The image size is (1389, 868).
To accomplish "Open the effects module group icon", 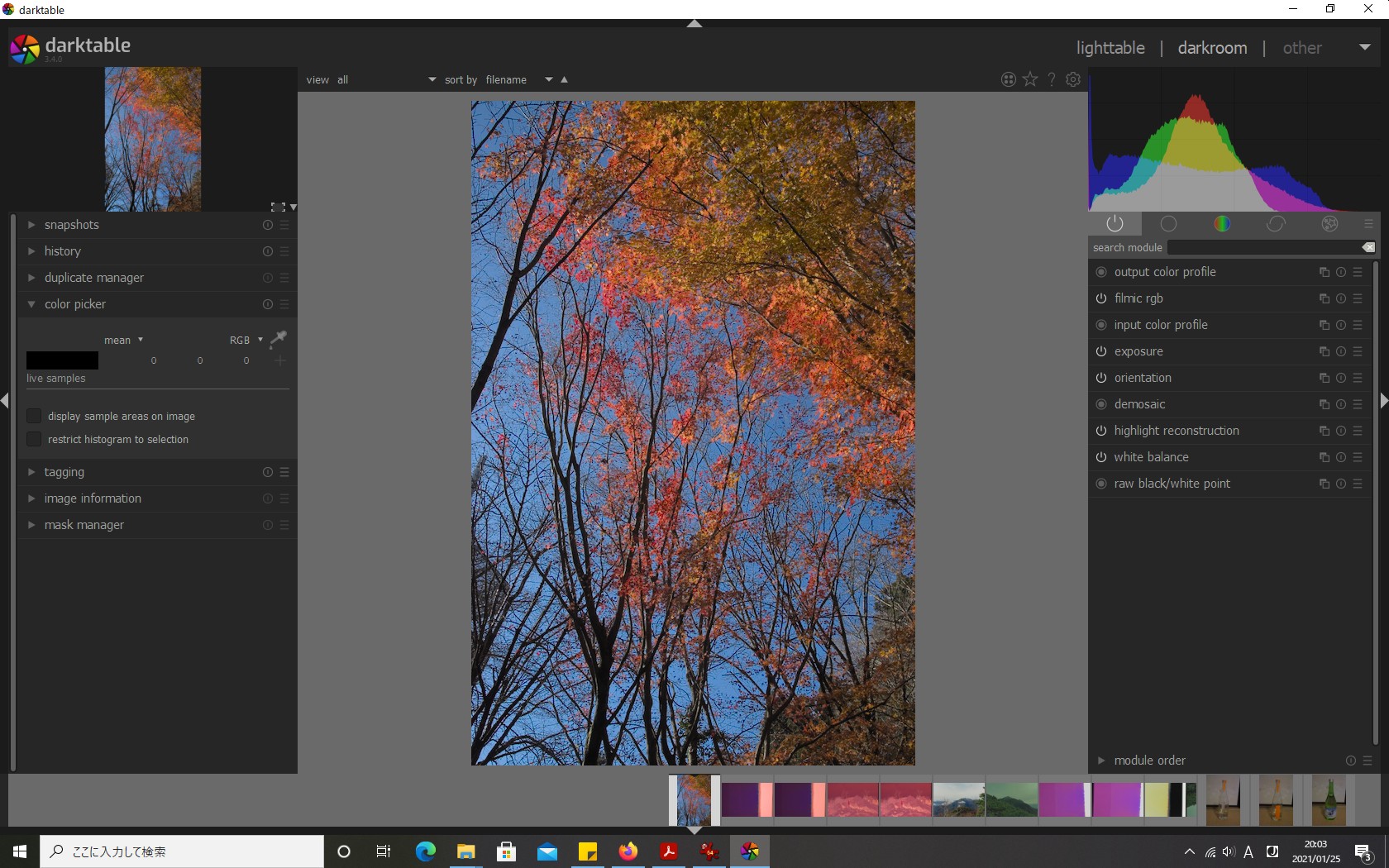I will point(1329,224).
